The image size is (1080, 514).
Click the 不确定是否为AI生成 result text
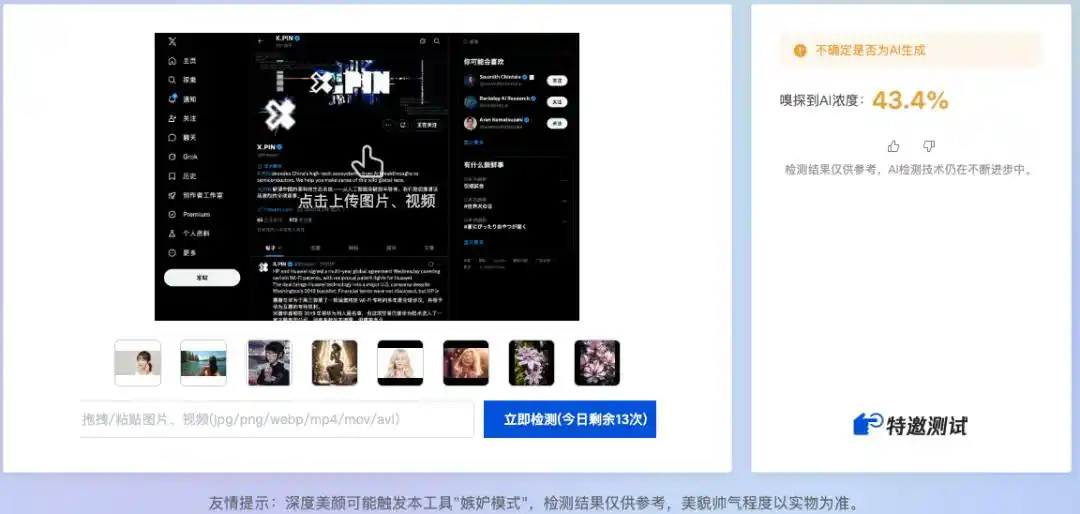coord(871,50)
